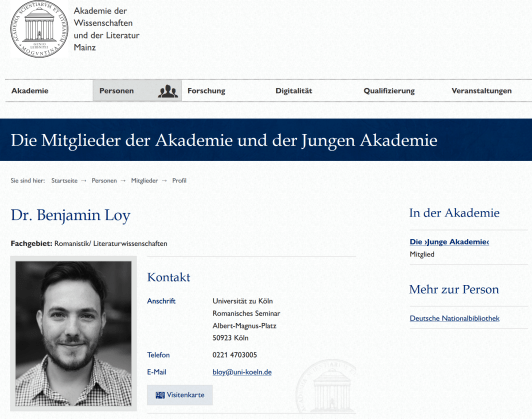Image resolution: width=532 pixels, height=419 pixels.
Task: Click the bloy@uni-koeln.de email link
Action: pos(242,372)
